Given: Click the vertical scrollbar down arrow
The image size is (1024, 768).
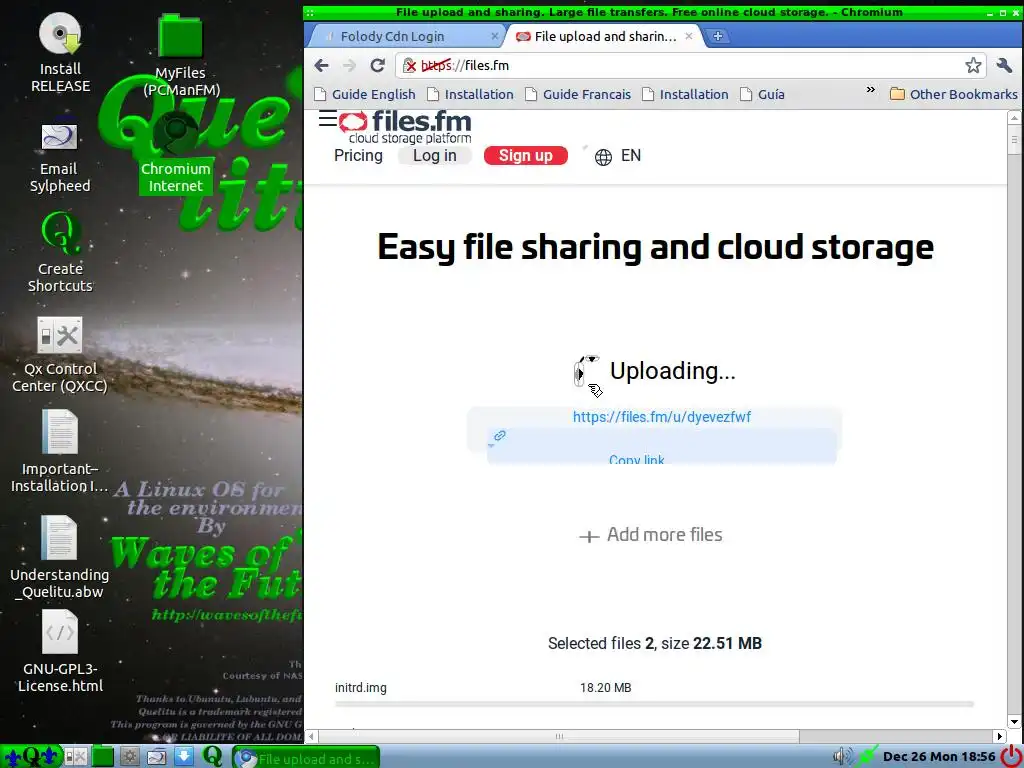Looking at the screenshot, I should tap(1014, 722).
